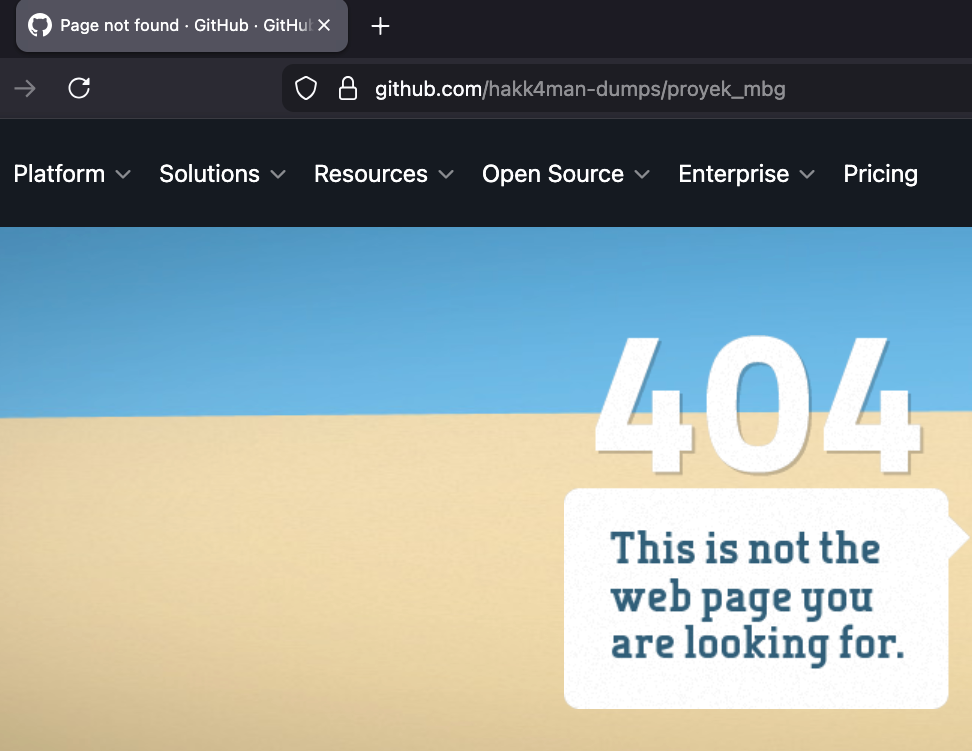
Task: Click the chevron arrow next to Enterprise
Action: pyautogui.click(x=807, y=175)
